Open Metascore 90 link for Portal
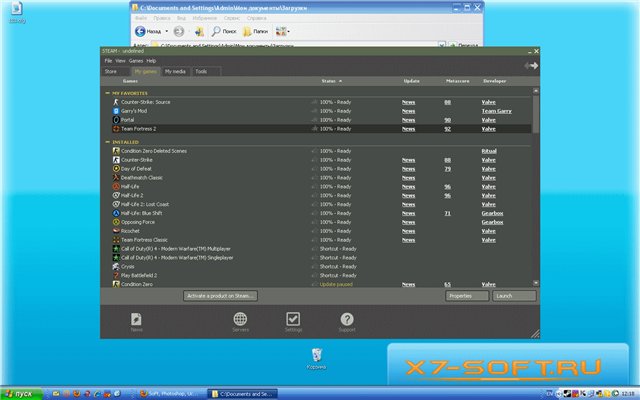The width and height of the screenshot is (640, 400). pos(447,120)
